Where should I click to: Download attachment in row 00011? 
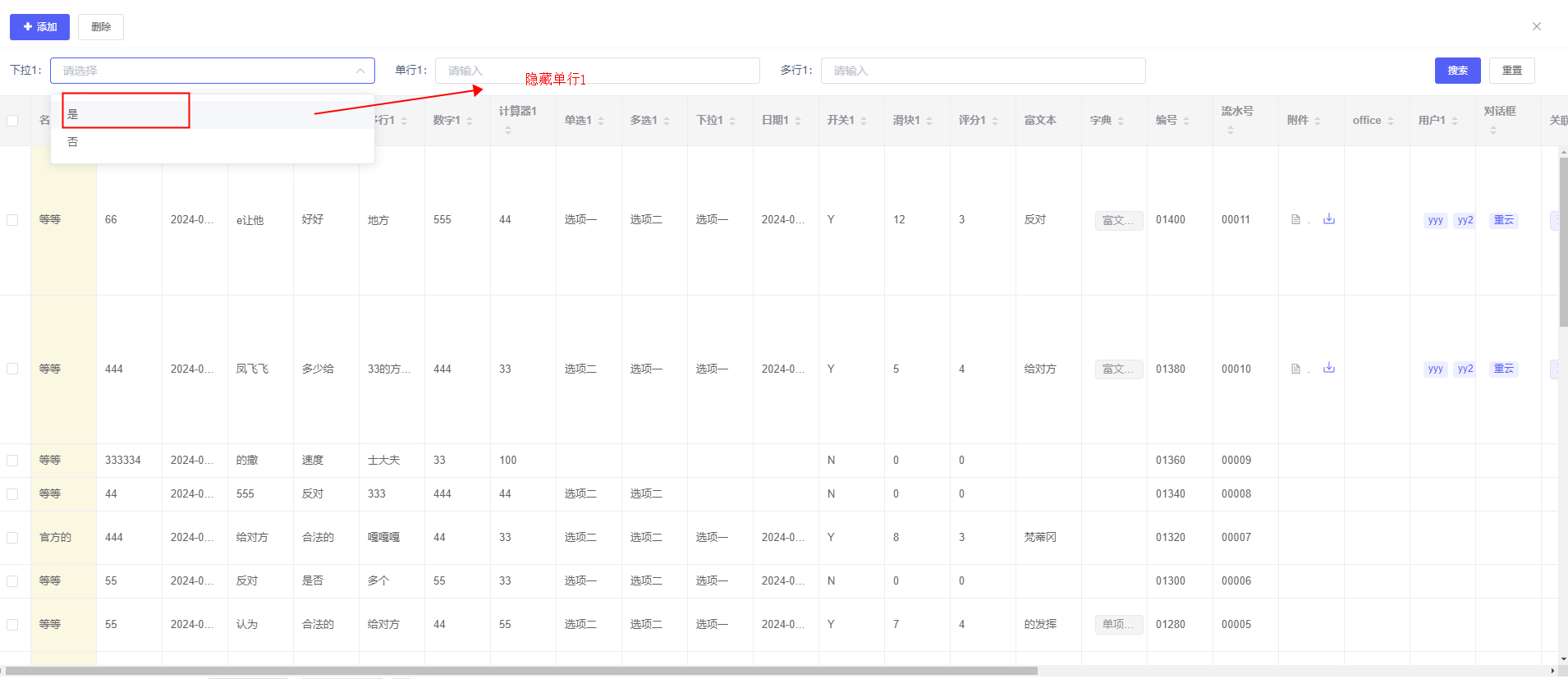(1329, 219)
